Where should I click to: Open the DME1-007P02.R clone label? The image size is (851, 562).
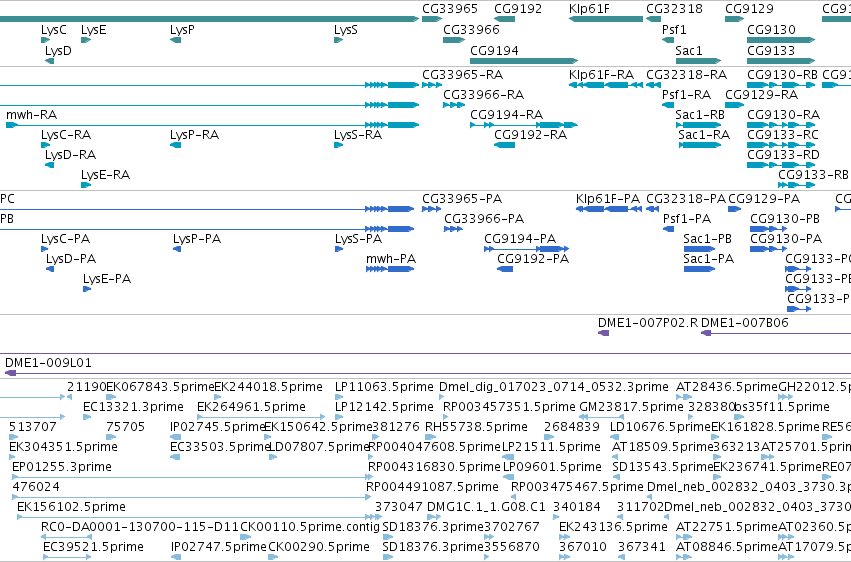[648, 323]
